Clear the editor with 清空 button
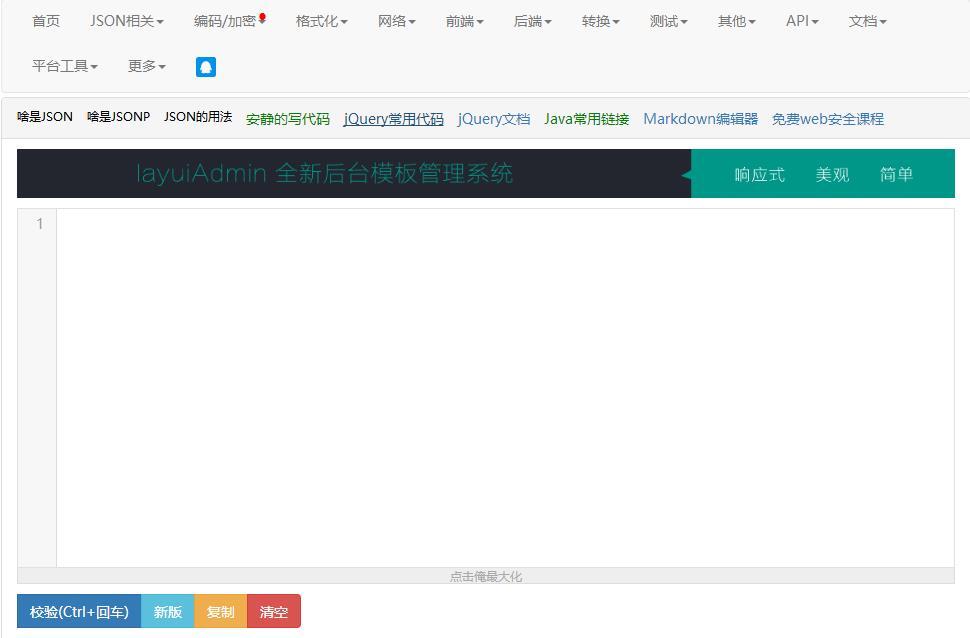This screenshot has height=638, width=970. click(273, 612)
